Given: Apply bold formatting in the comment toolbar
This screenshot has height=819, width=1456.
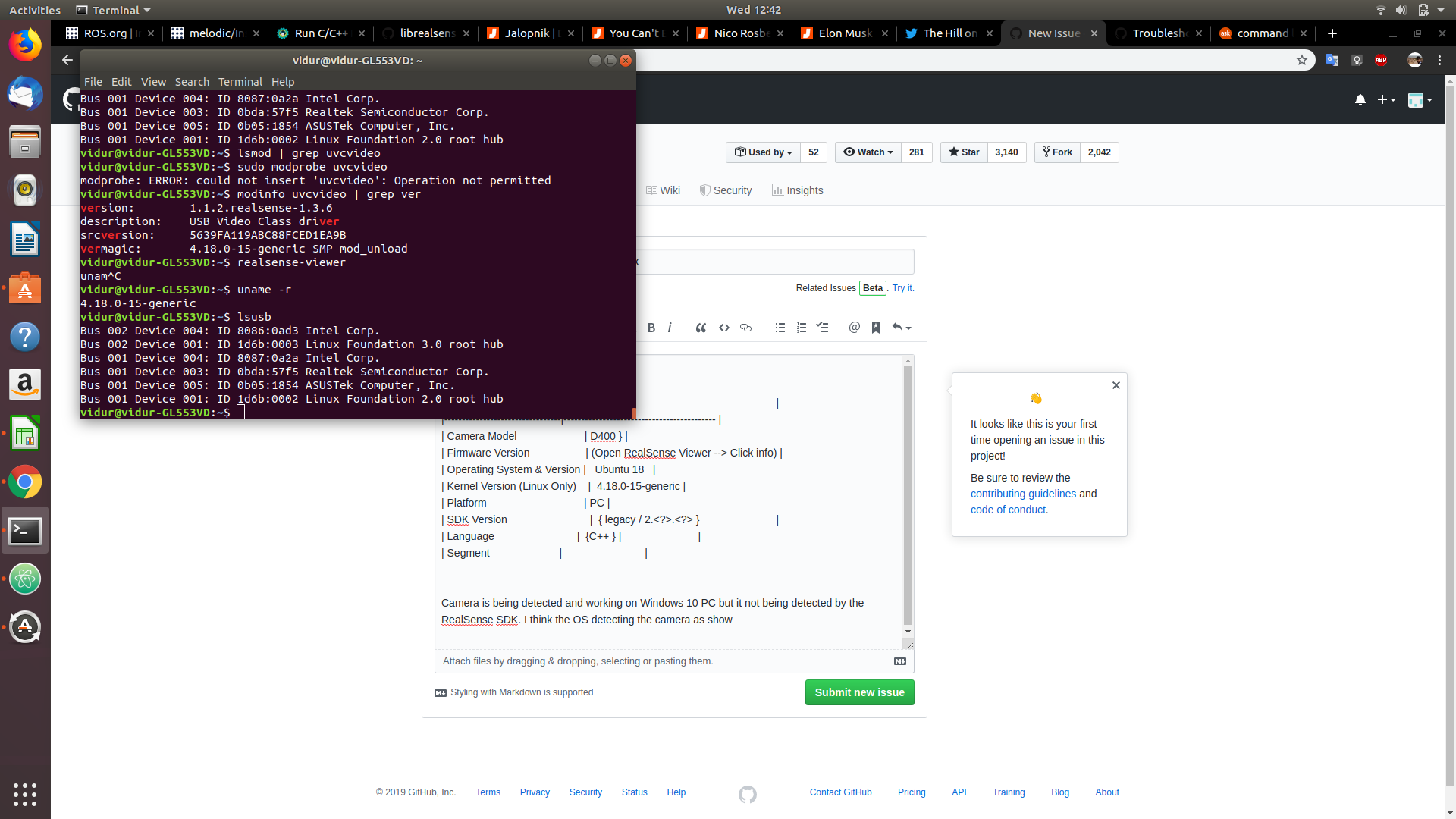Looking at the screenshot, I should pyautogui.click(x=651, y=328).
